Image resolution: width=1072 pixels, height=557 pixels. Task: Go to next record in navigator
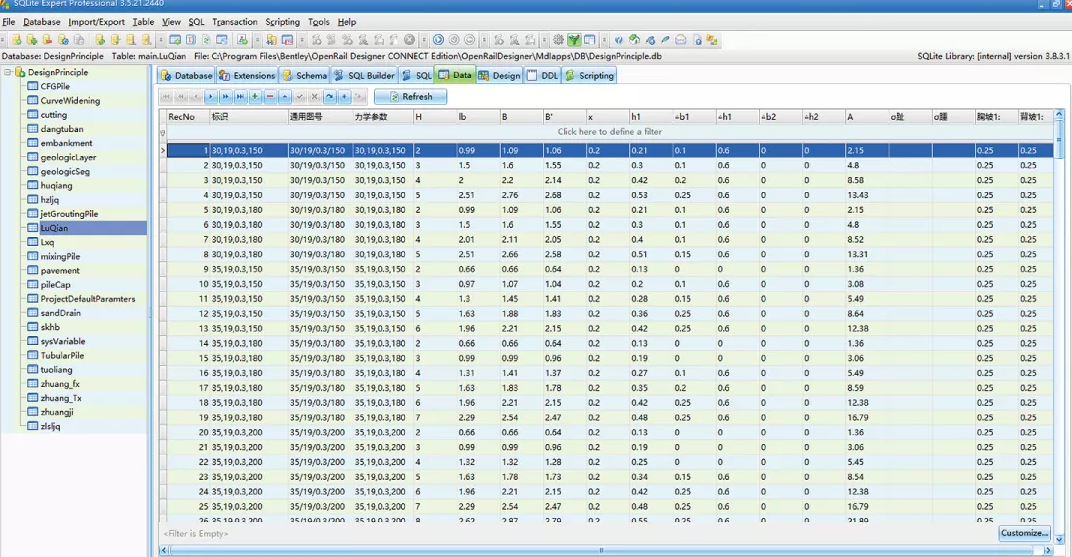211,97
